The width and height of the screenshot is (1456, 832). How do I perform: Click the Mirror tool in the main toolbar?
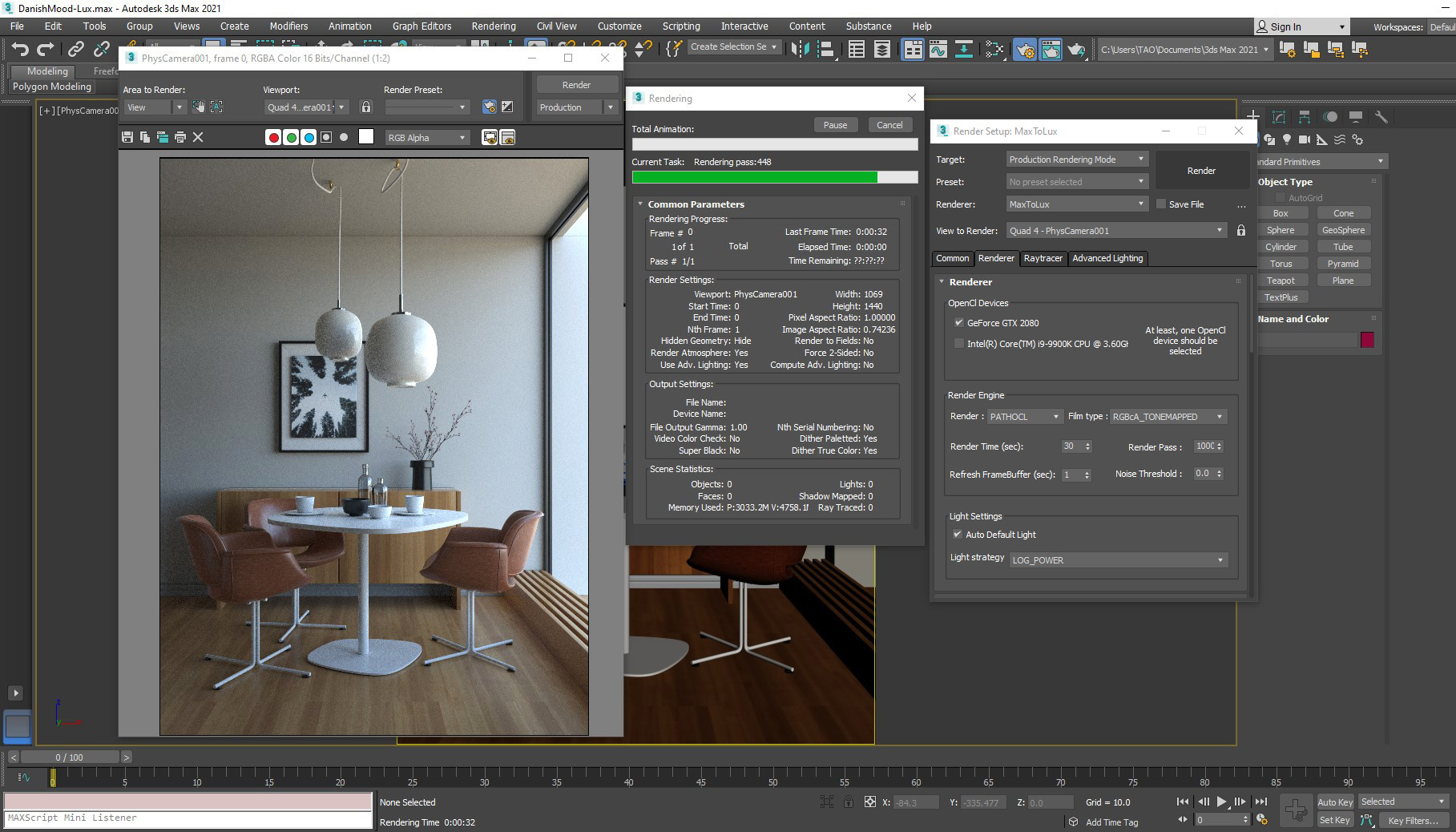click(x=800, y=50)
